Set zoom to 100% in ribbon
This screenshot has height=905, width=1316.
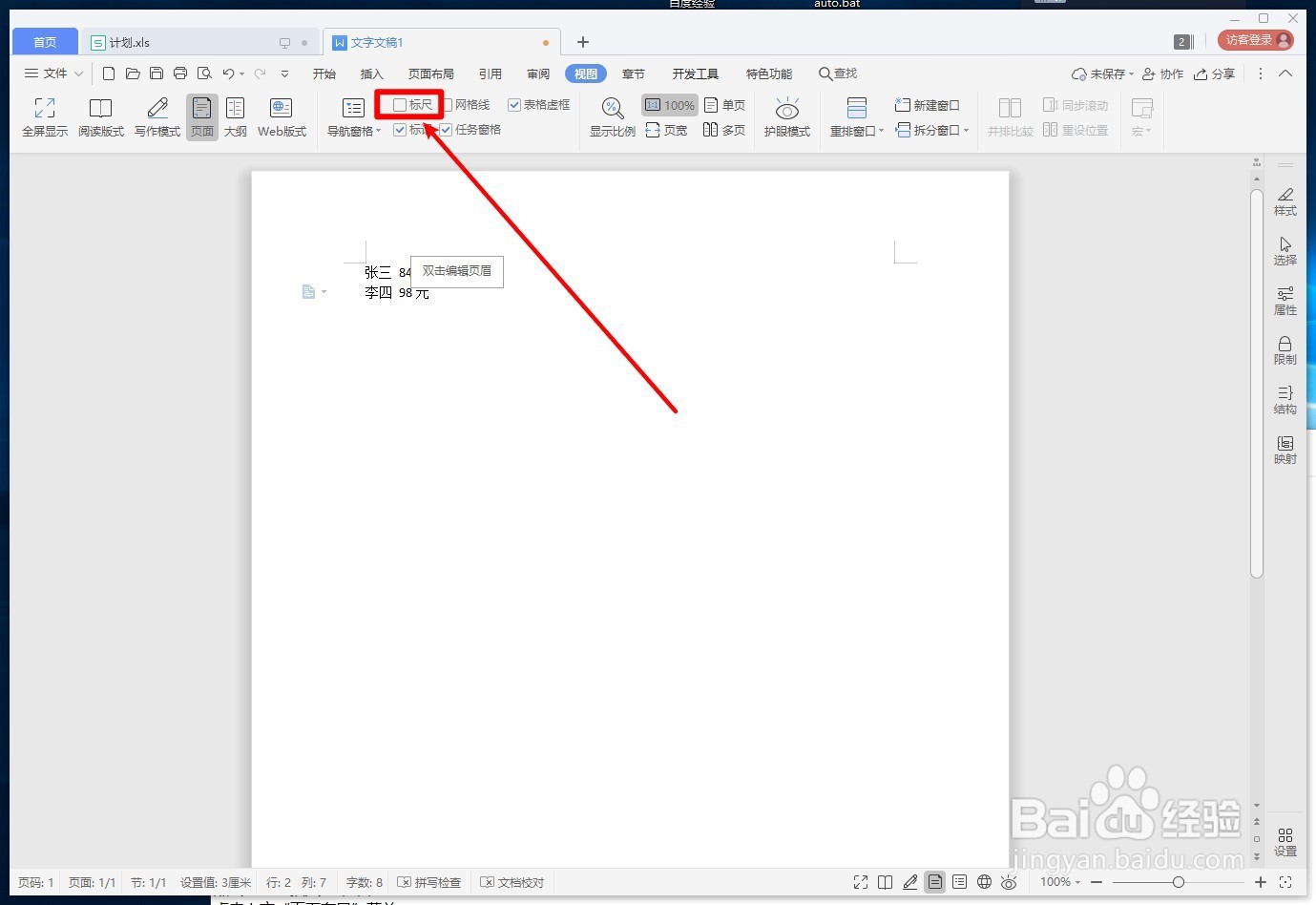pos(670,105)
